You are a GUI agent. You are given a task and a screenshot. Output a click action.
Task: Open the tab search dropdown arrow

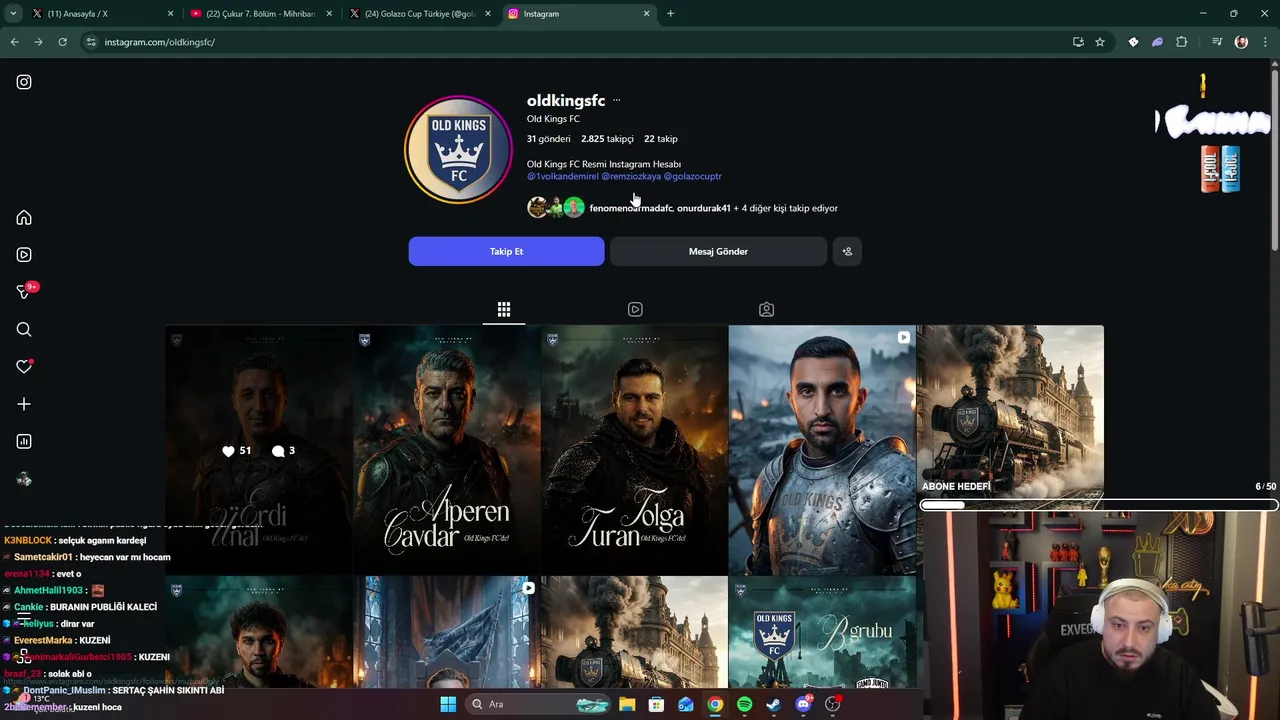(x=13, y=14)
